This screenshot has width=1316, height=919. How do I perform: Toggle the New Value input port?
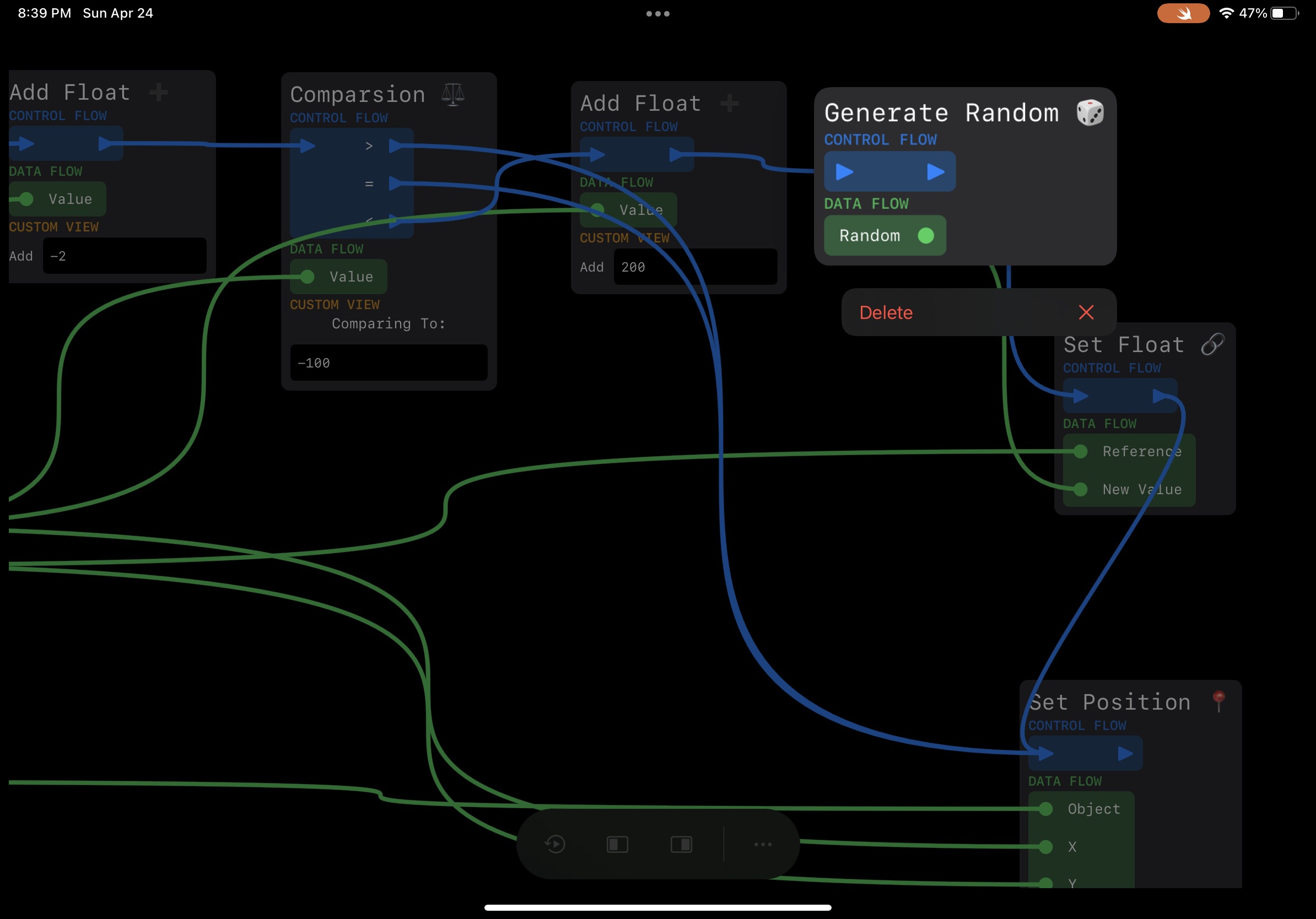[1081, 489]
